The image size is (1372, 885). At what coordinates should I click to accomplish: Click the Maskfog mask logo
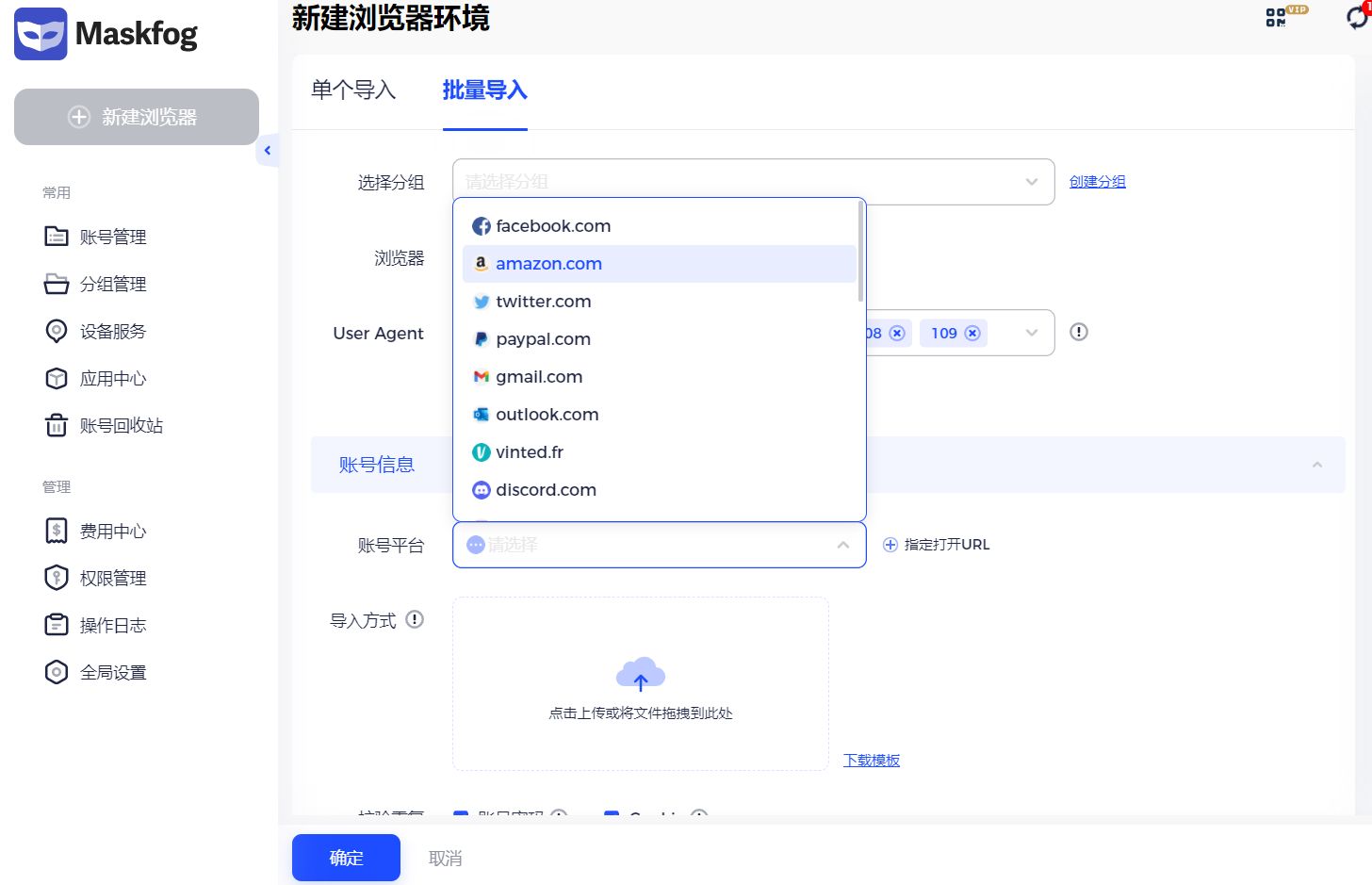click(41, 34)
